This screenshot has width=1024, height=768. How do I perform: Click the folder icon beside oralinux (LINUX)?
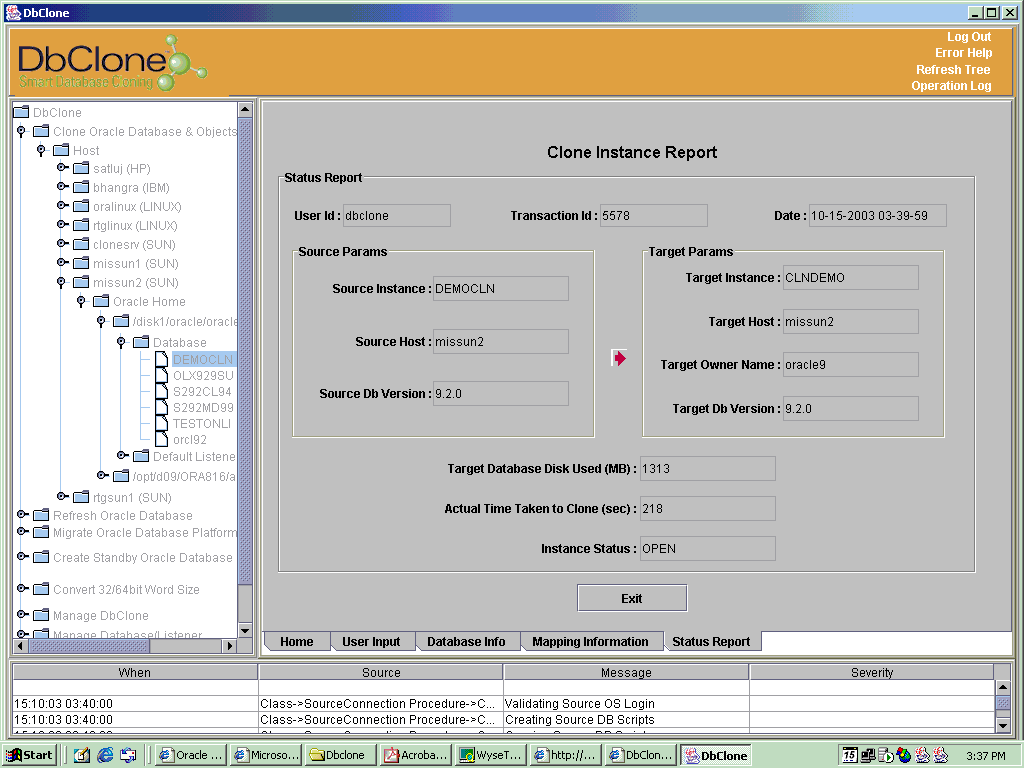click(81, 206)
